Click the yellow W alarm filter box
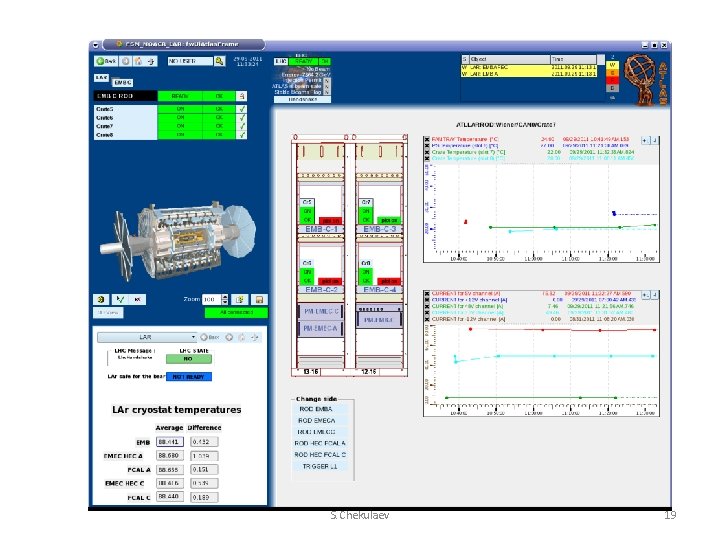The height and width of the screenshot is (540, 720). 613,65
